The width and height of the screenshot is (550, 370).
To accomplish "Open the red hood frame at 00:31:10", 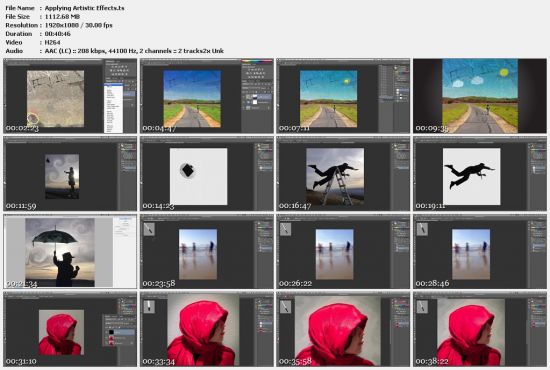I will tap(70, 329).
